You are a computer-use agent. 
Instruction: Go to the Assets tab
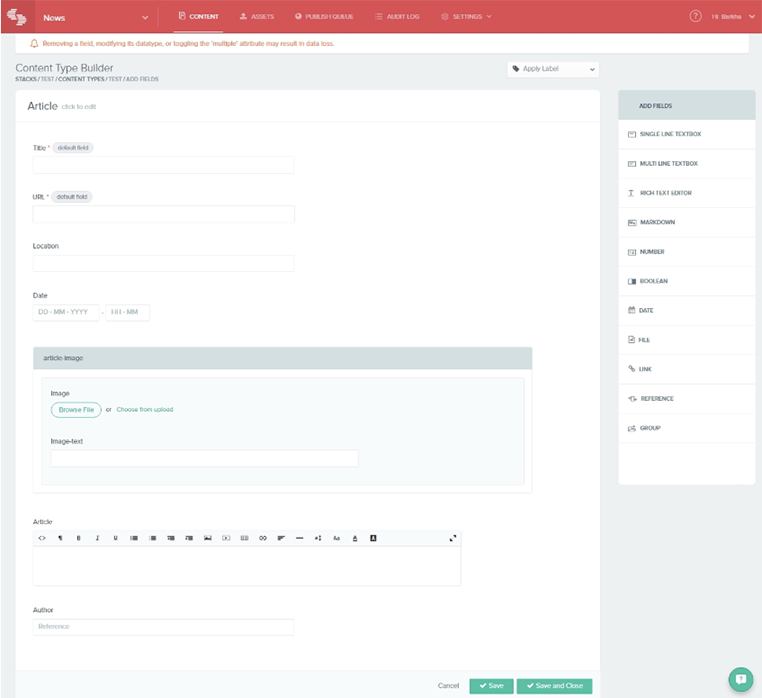(x=257, y=17)
